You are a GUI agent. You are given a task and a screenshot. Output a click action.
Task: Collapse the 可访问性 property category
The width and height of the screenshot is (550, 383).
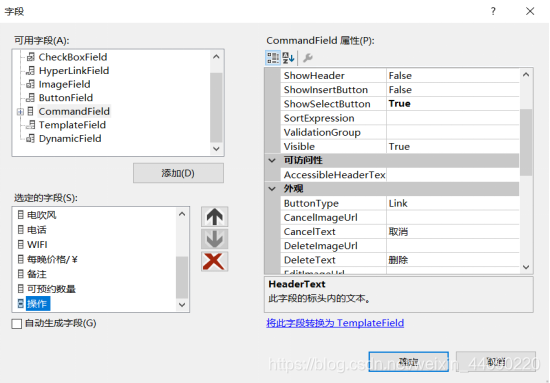[272, 161]
